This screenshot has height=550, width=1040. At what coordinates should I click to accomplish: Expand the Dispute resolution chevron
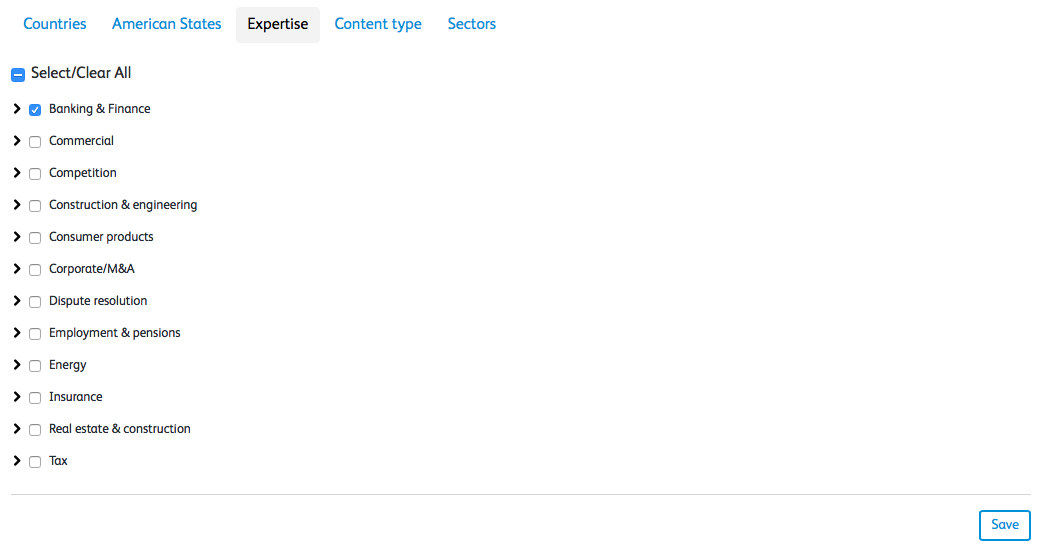tap(17, 301)
